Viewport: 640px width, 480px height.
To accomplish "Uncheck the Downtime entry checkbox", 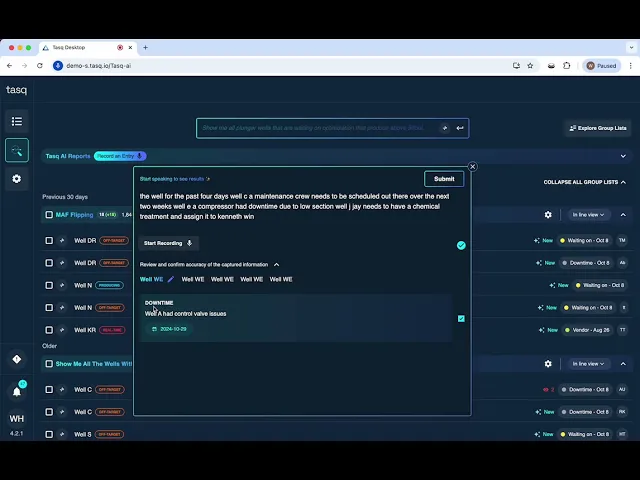I will [x=461, y=318].
